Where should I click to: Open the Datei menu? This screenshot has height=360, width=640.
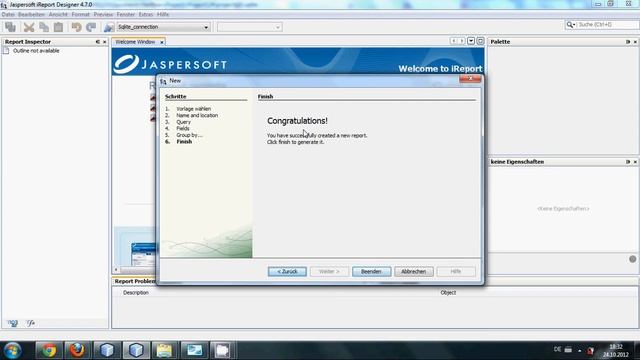[8, 14]
